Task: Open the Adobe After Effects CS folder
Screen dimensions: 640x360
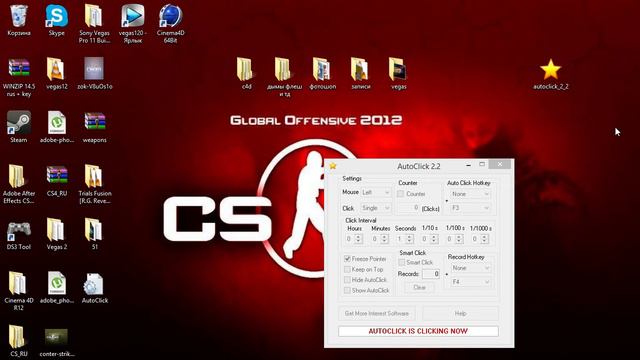Action: [19, 184]
